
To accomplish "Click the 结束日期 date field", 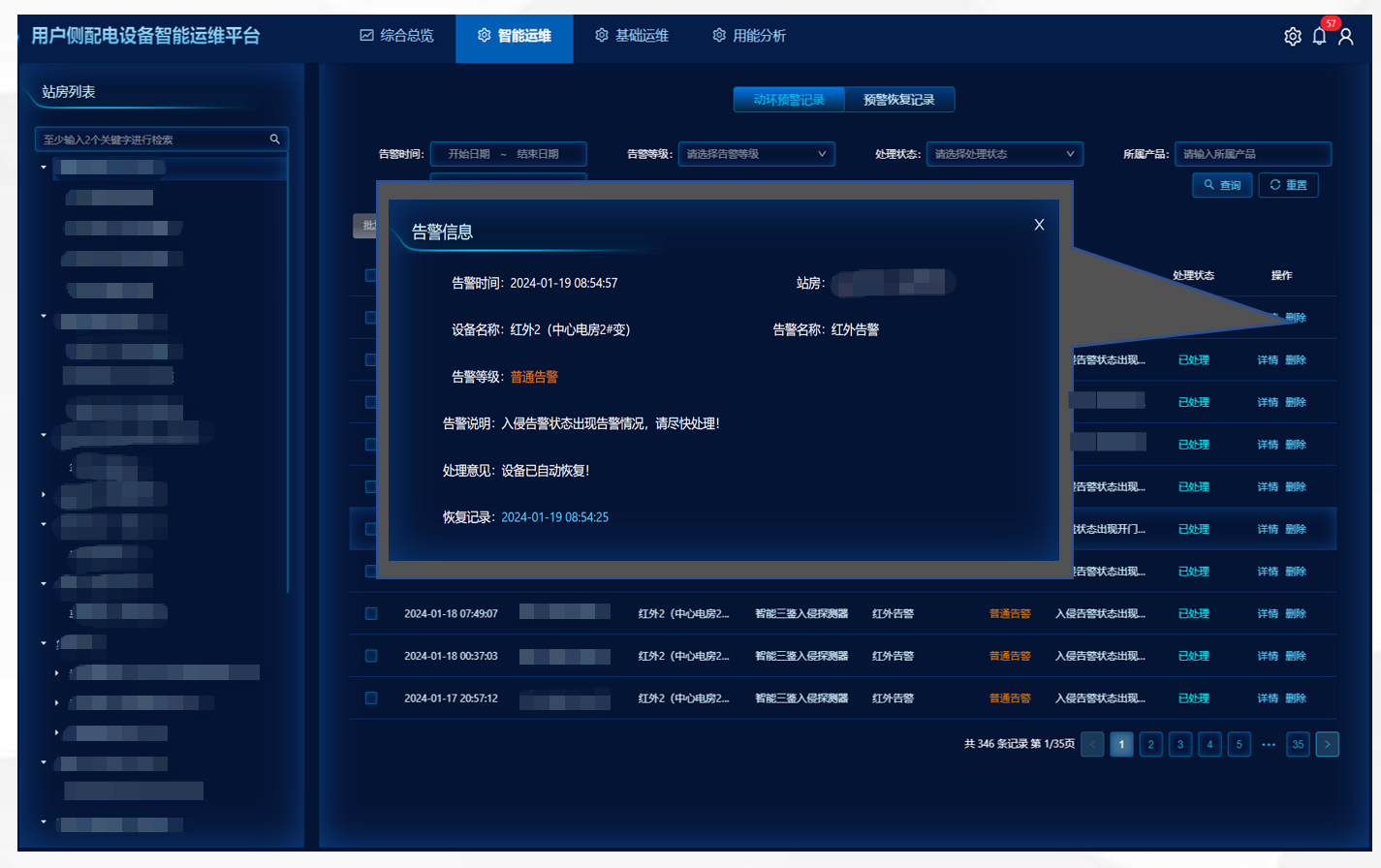I will point(537,154).
